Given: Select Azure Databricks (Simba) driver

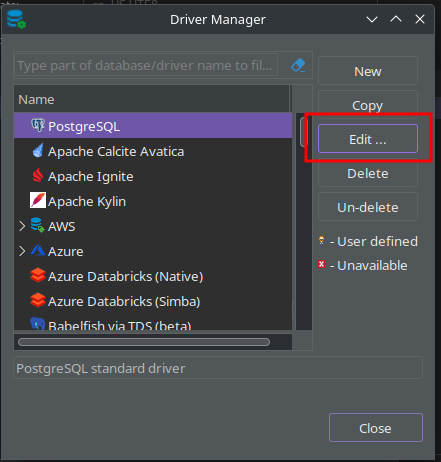Looking at the screenshot, I should (153, 301).
